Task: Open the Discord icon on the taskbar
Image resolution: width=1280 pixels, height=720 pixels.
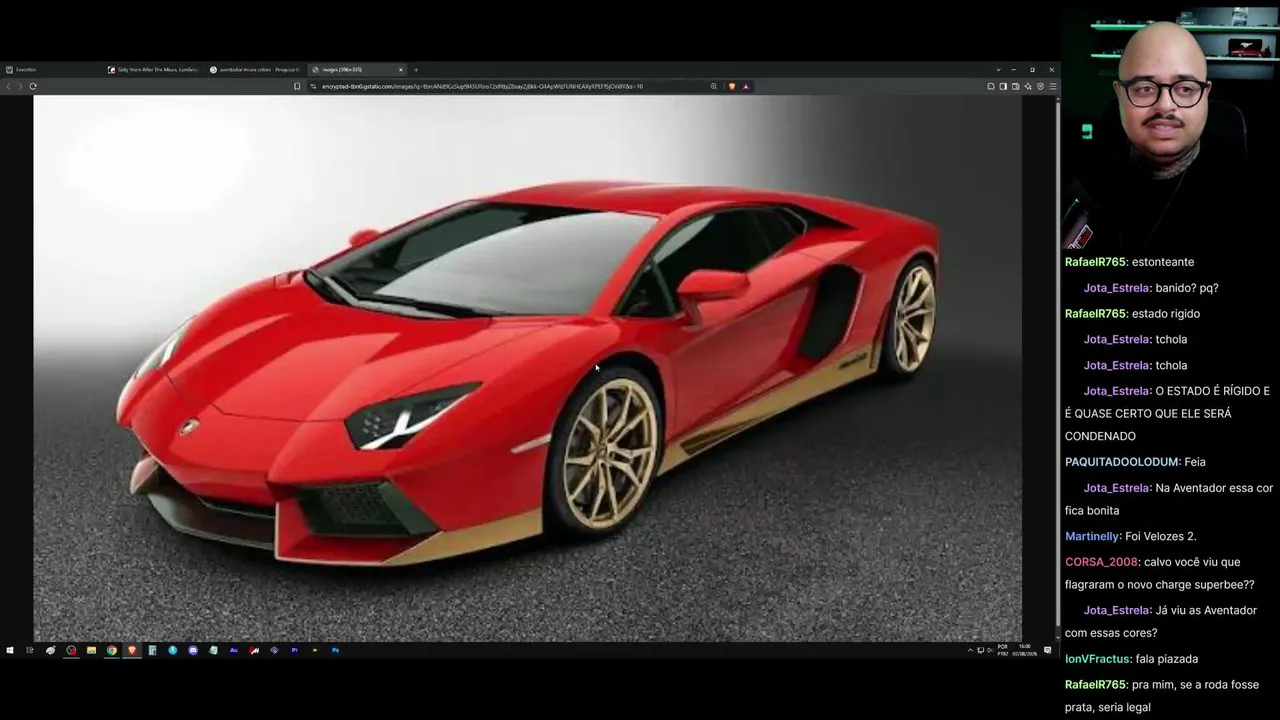Action: pyautogui.click(x=193, y=650)
